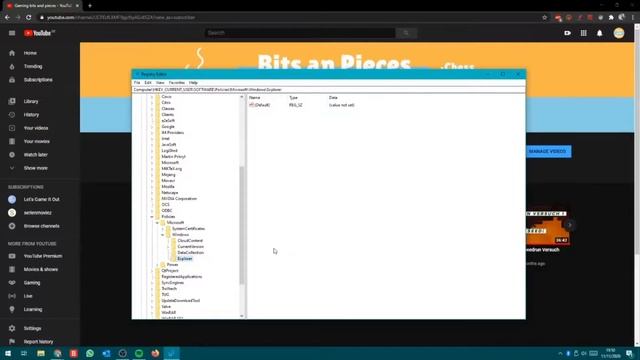Screen dimensions: 640x360
Task: Expand Show more in YouTube sidebar
Action: pos(35,168)
